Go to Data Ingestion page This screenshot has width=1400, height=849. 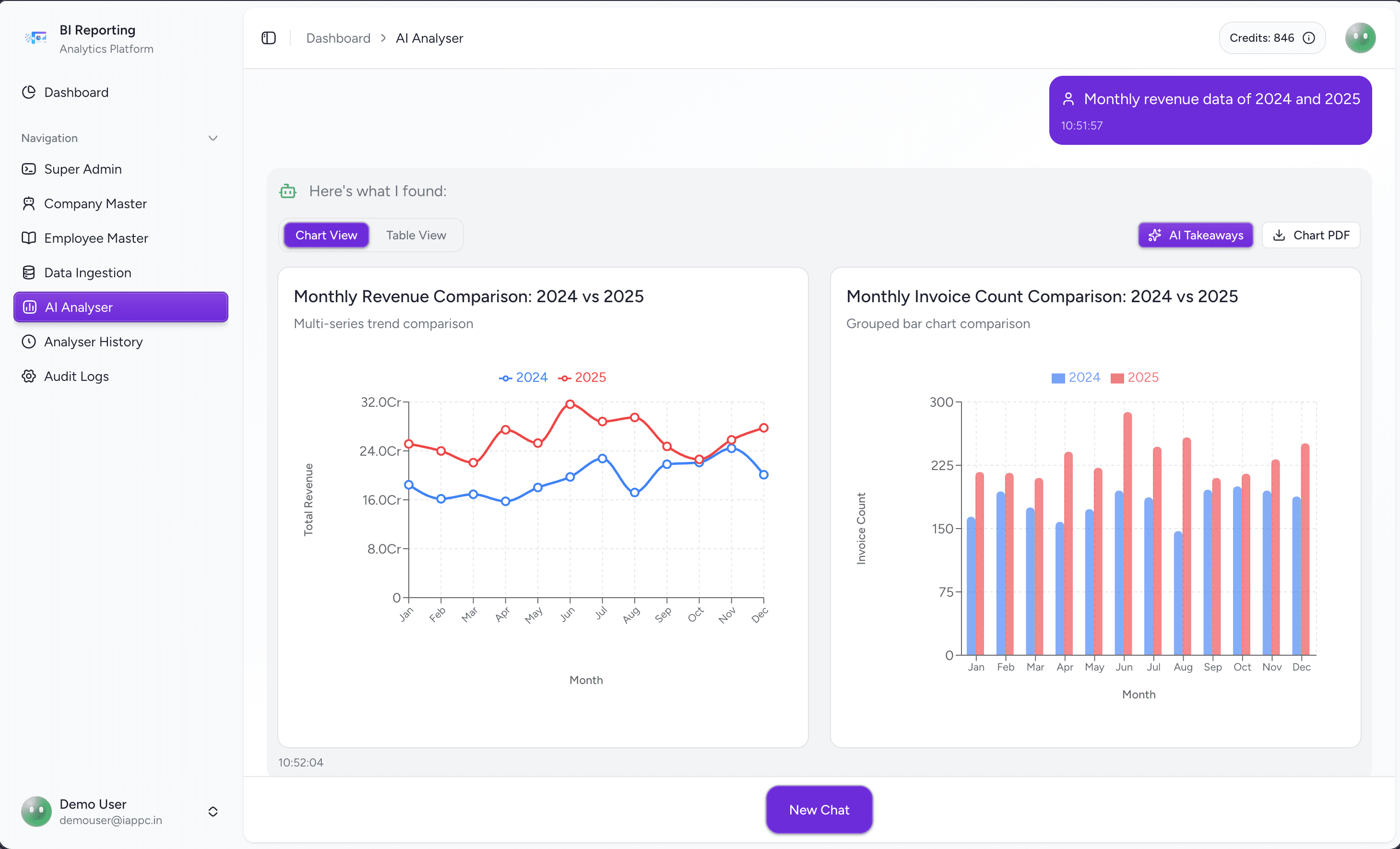point(121,272)
